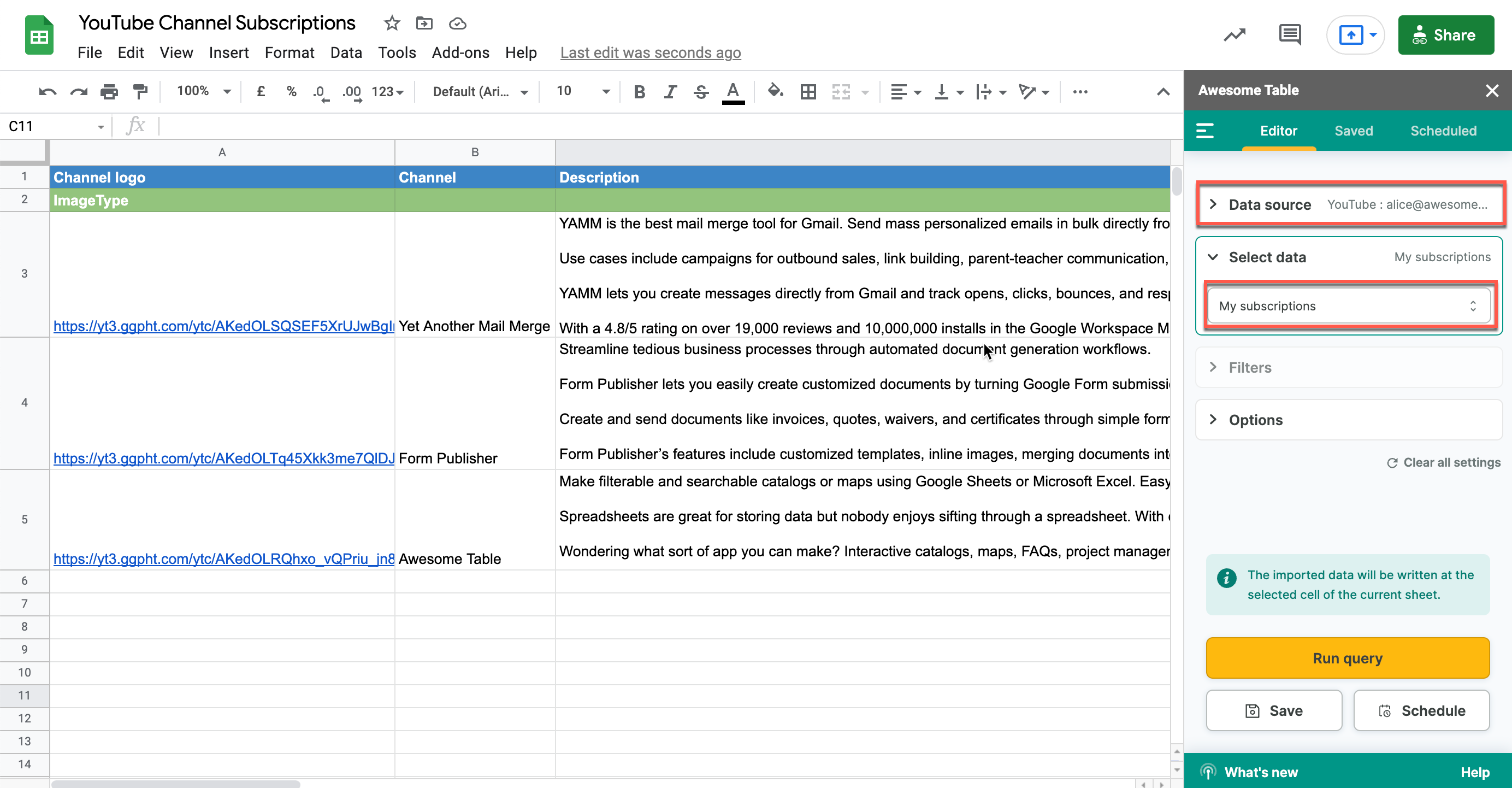Open the fill color picker

coord(775,92)
